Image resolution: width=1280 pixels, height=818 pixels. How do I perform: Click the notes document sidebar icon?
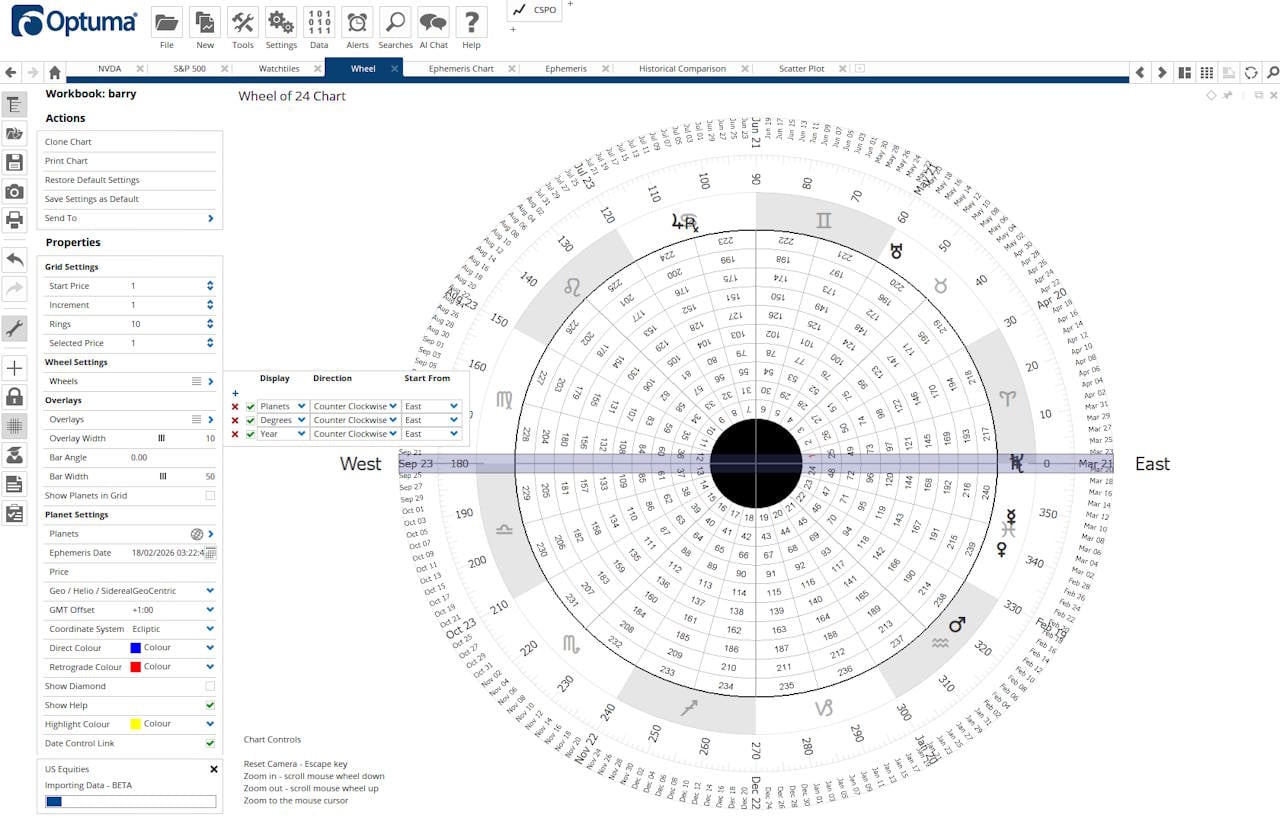pos(14,484)
